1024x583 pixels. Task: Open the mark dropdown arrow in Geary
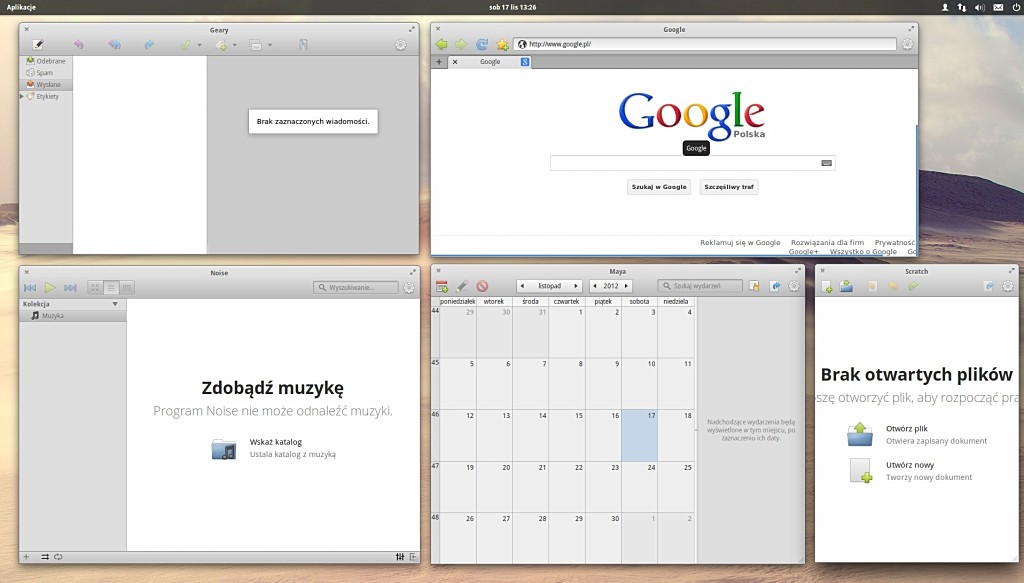tap(199, 45)
